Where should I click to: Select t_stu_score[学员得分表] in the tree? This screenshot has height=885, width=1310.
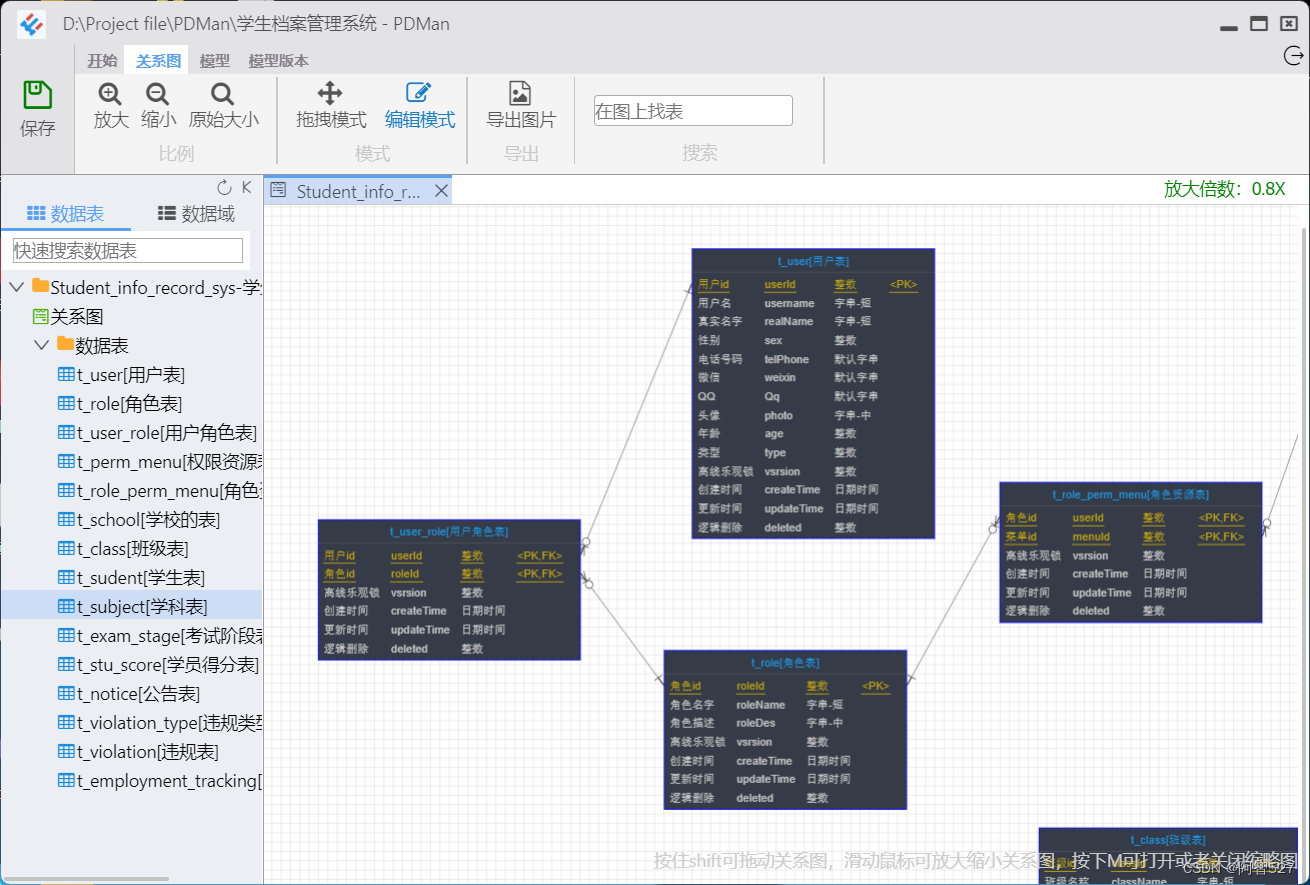coord(159,665)
